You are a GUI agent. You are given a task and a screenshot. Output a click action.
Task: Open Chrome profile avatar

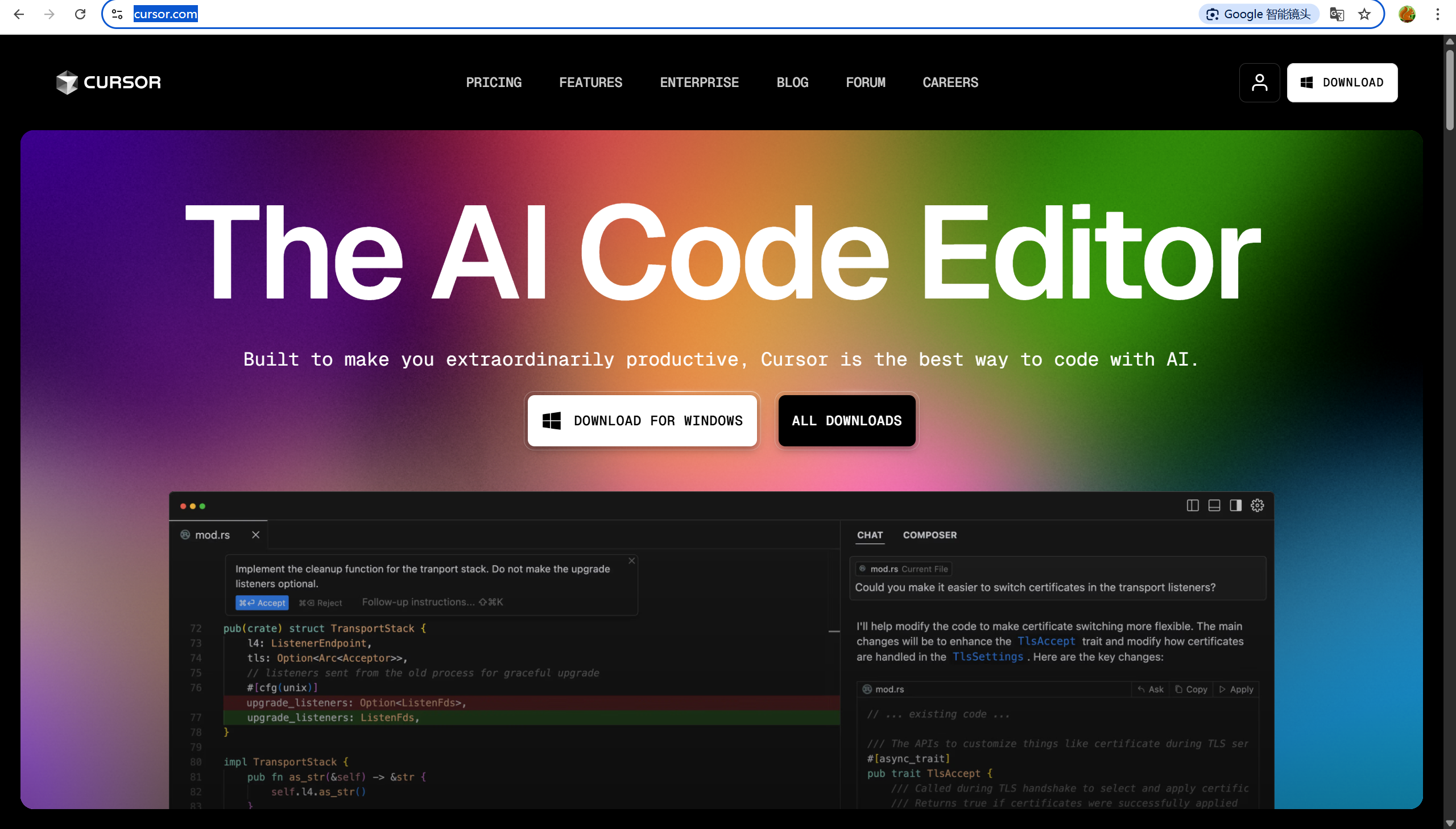pyautogui.click(x=1407, y=14)
